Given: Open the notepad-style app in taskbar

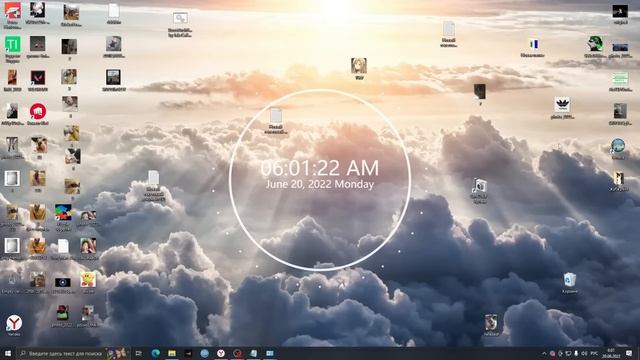Looking at the screenshot, I should [x=253, y=353].
